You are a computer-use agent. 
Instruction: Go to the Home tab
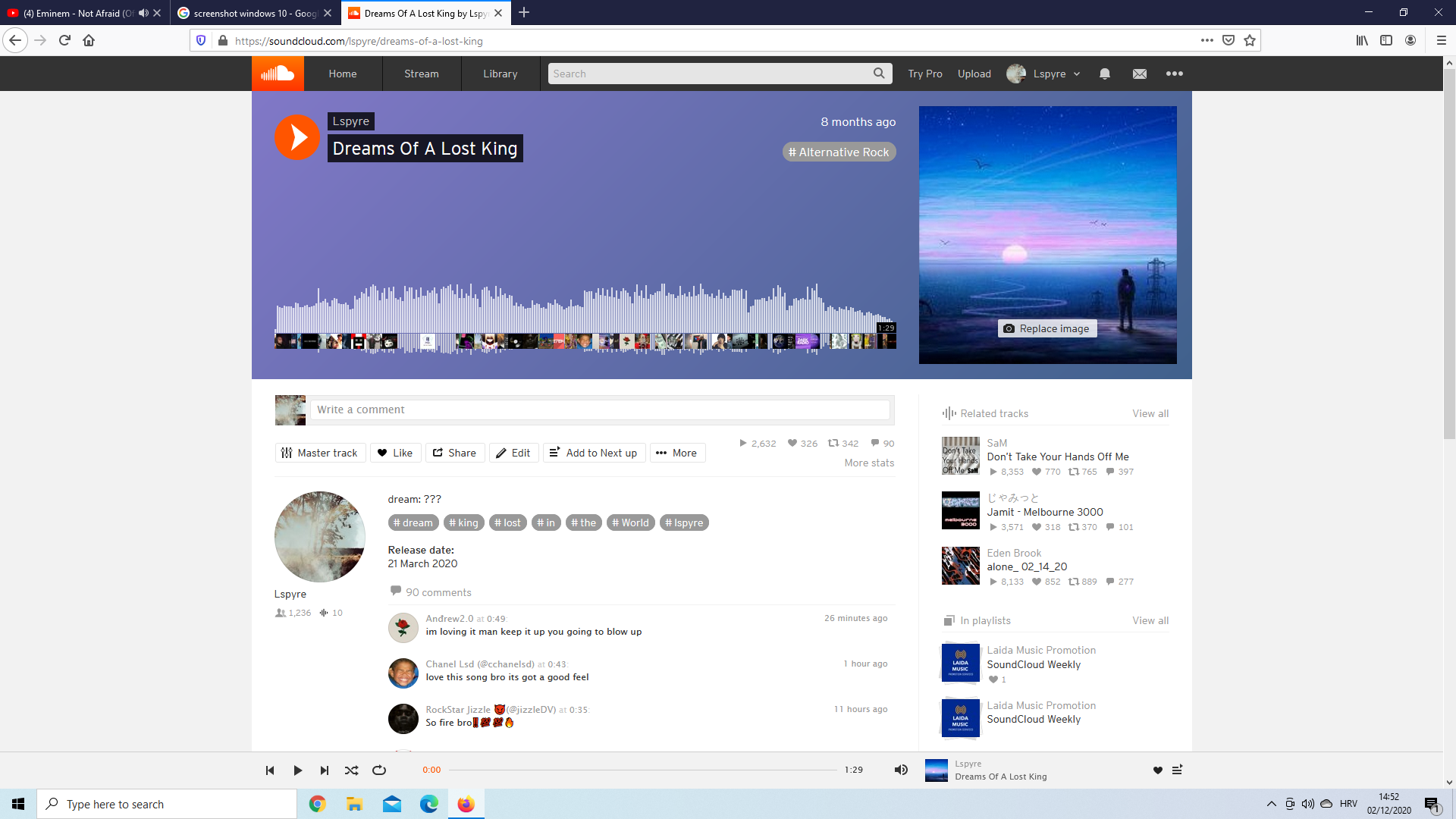pos(343,74)
